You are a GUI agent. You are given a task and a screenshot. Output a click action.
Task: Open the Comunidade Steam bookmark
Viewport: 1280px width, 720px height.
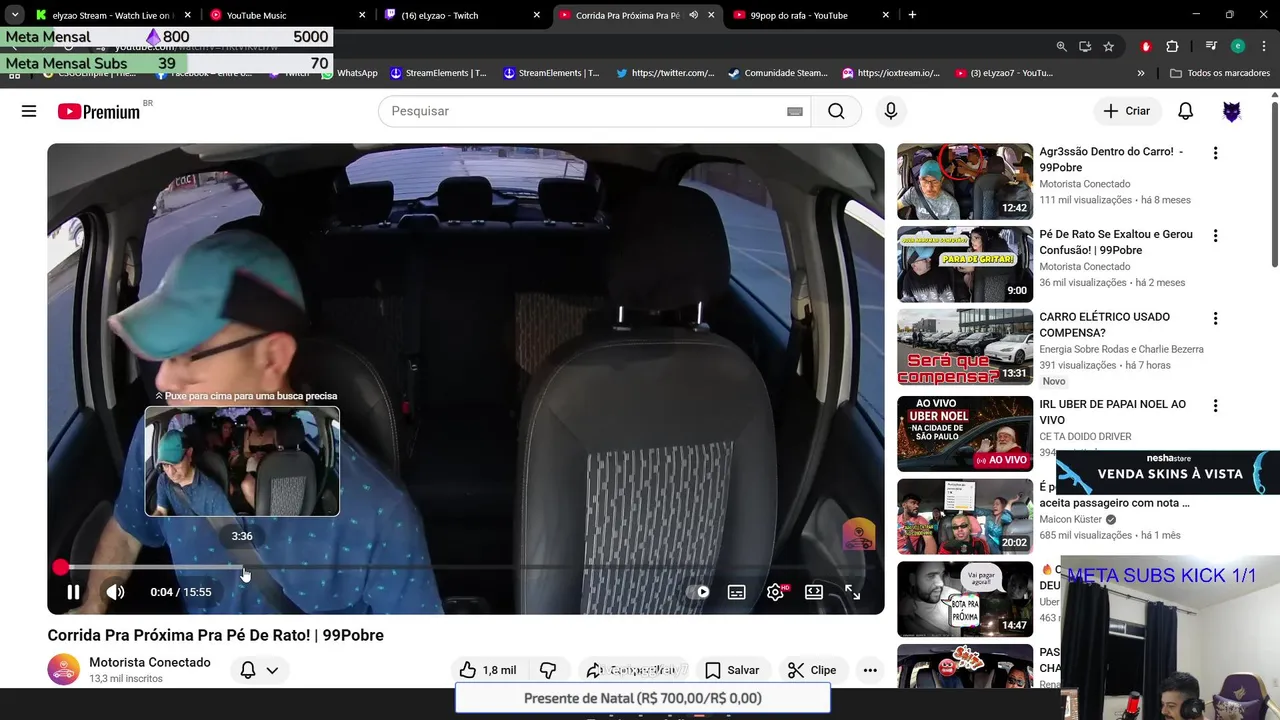pos(778,73)
